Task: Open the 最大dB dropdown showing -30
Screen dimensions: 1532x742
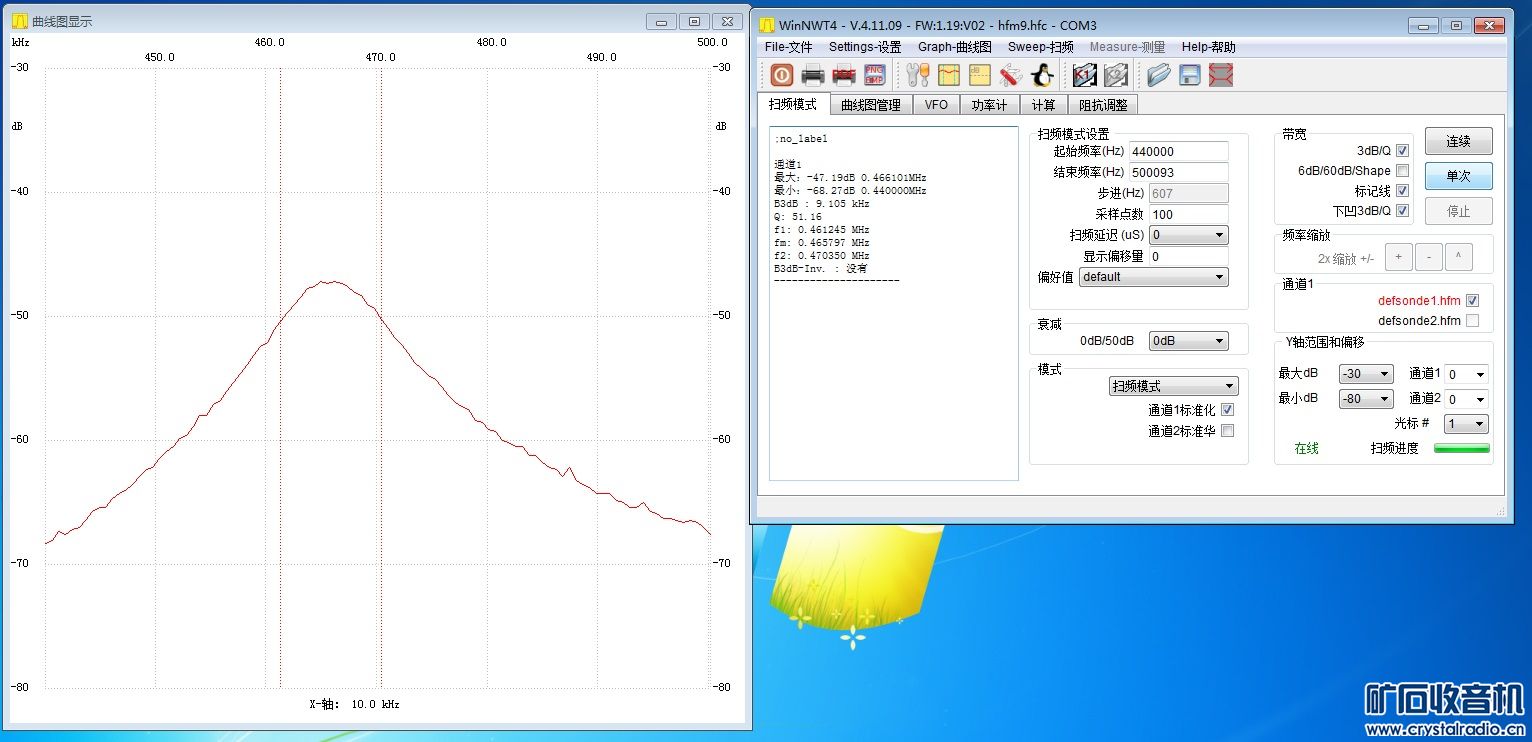Action: coord(1365,374)
